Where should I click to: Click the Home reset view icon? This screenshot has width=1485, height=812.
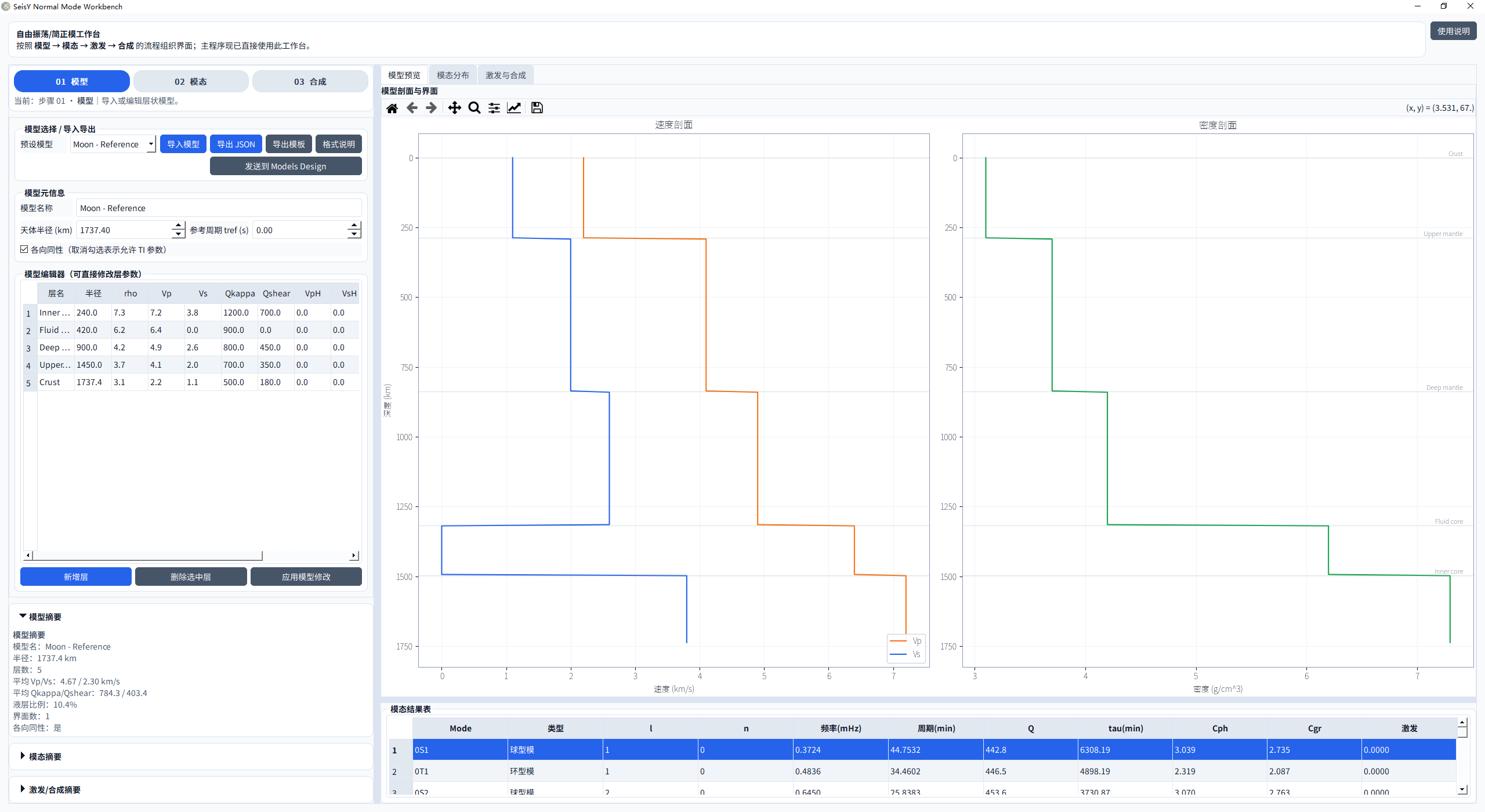392,108
